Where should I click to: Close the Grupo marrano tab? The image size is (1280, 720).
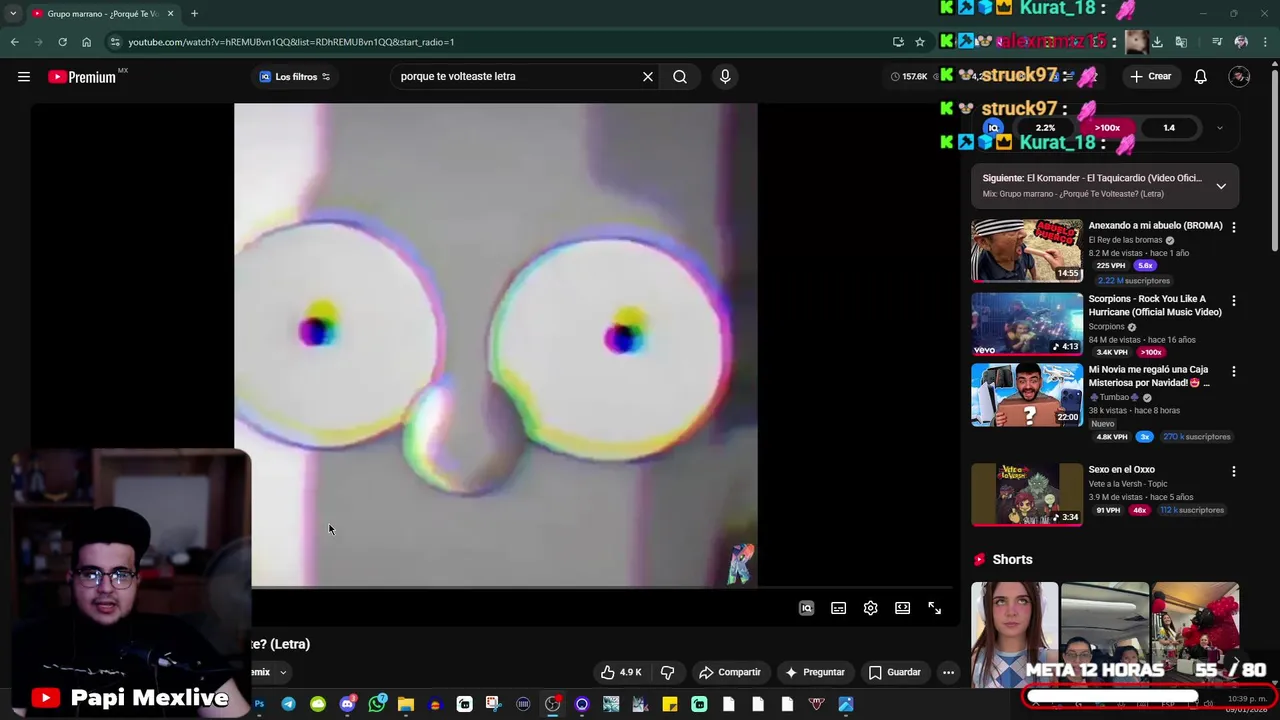(170, 14)
